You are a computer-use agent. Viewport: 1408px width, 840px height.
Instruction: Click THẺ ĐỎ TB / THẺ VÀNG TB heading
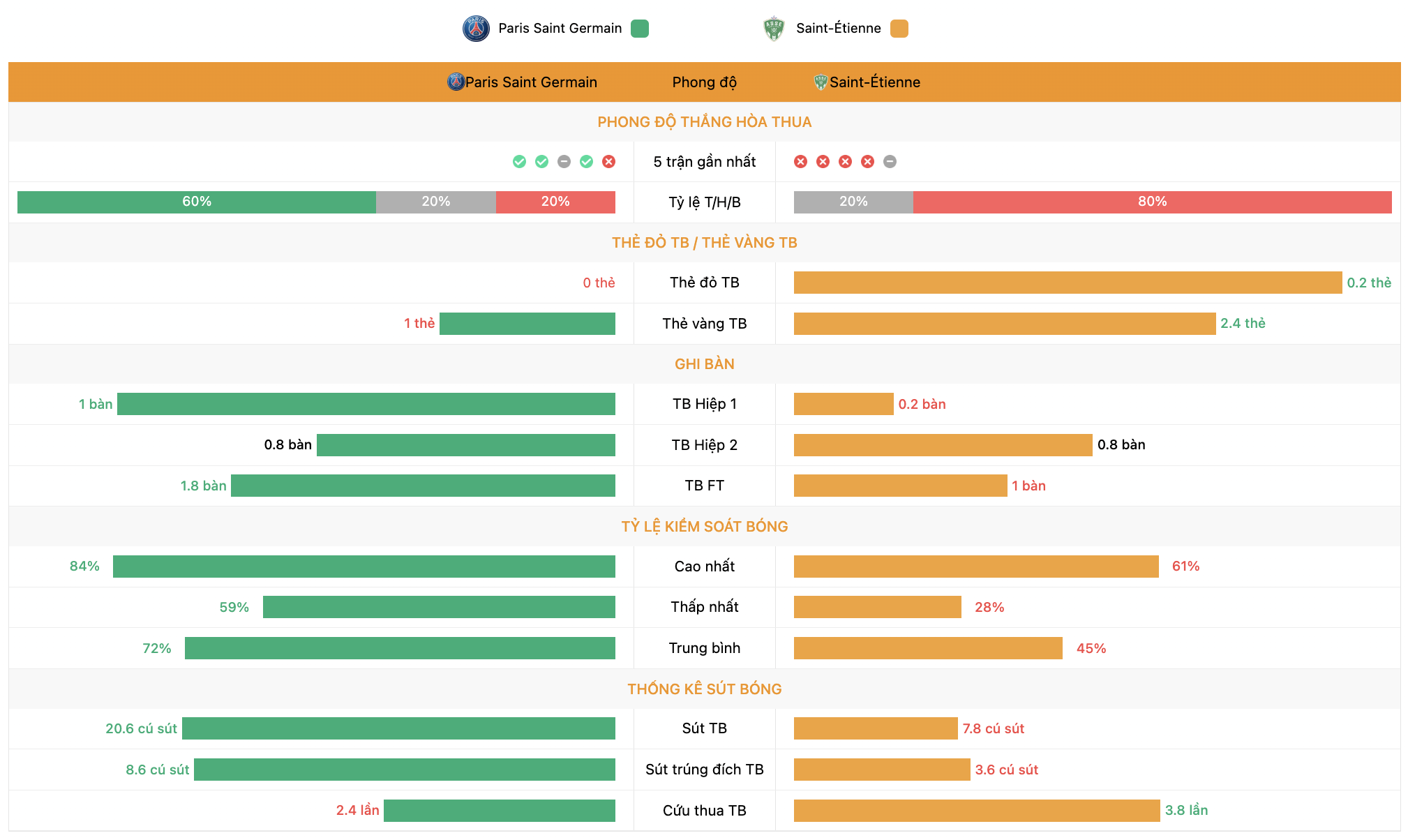(x=704, y=243)
